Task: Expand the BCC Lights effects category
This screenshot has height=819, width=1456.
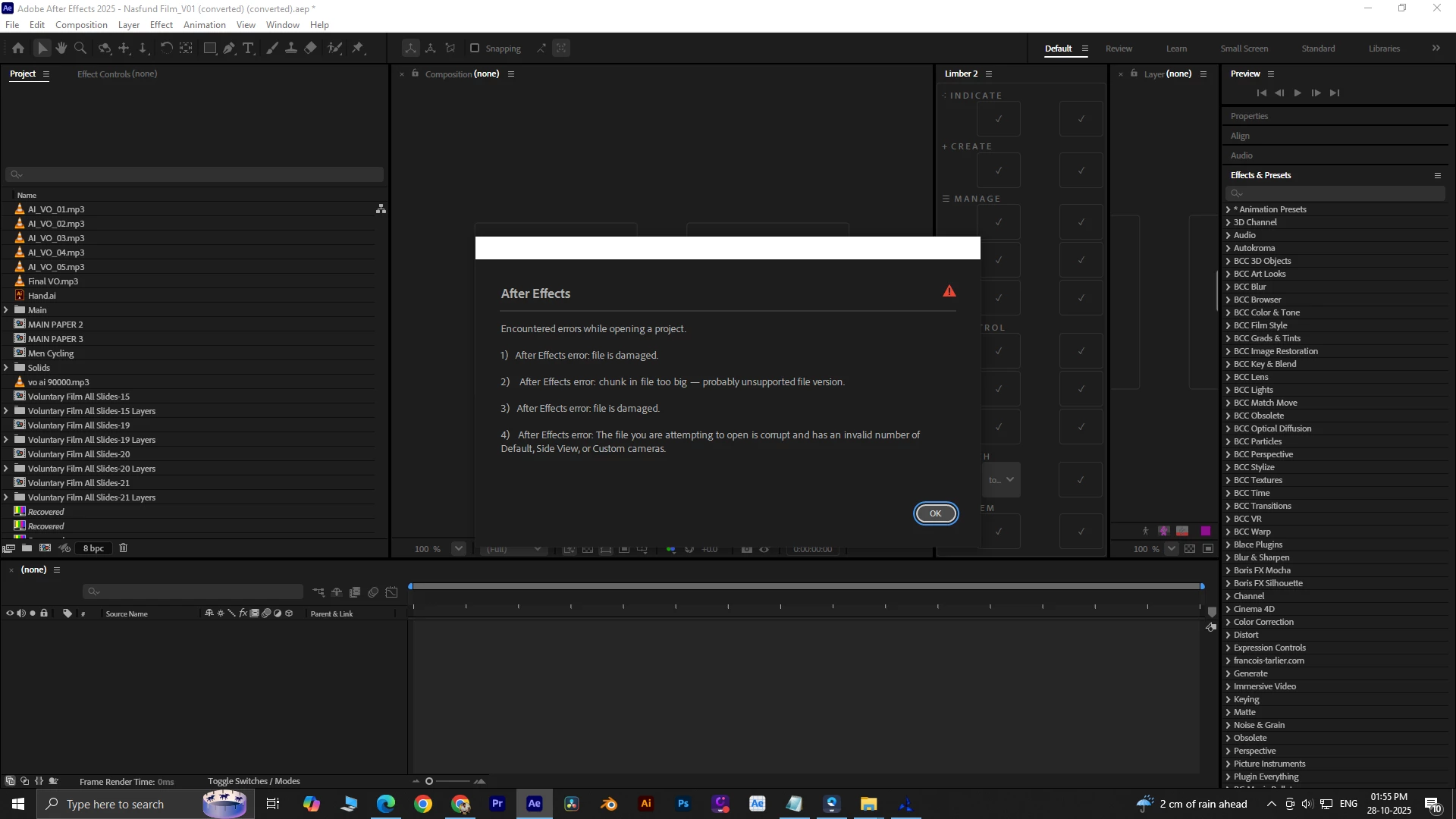Action: click(1228, 390)
